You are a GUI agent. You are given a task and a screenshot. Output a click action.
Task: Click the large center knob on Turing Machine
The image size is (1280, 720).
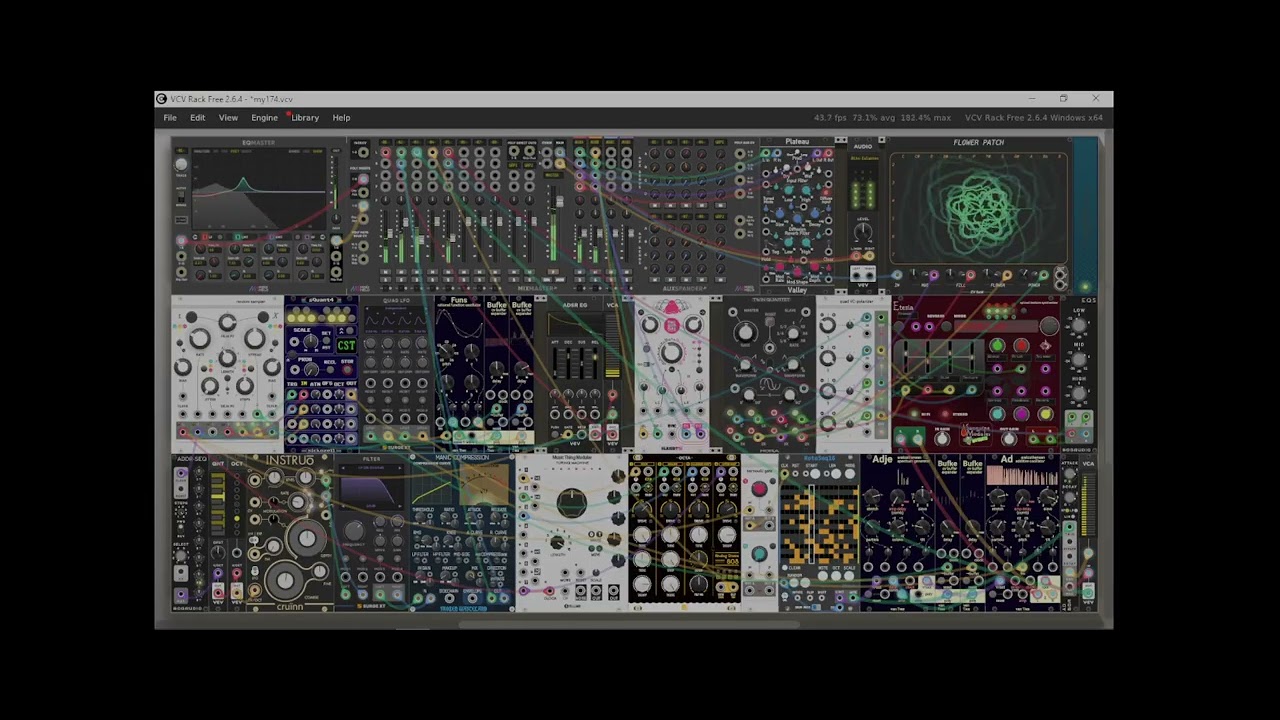(x=571, y=504)
